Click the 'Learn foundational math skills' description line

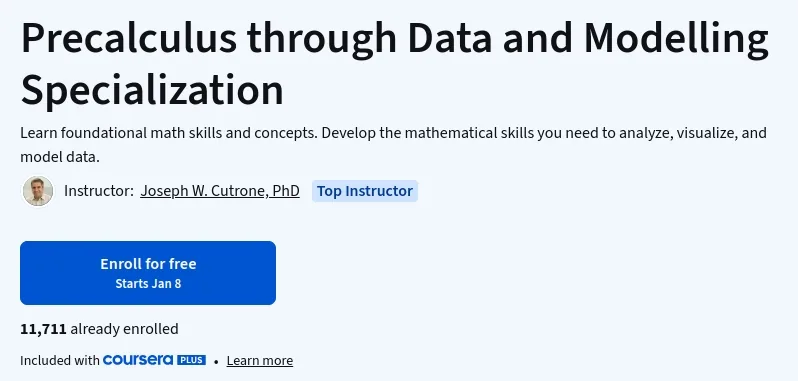393,133
